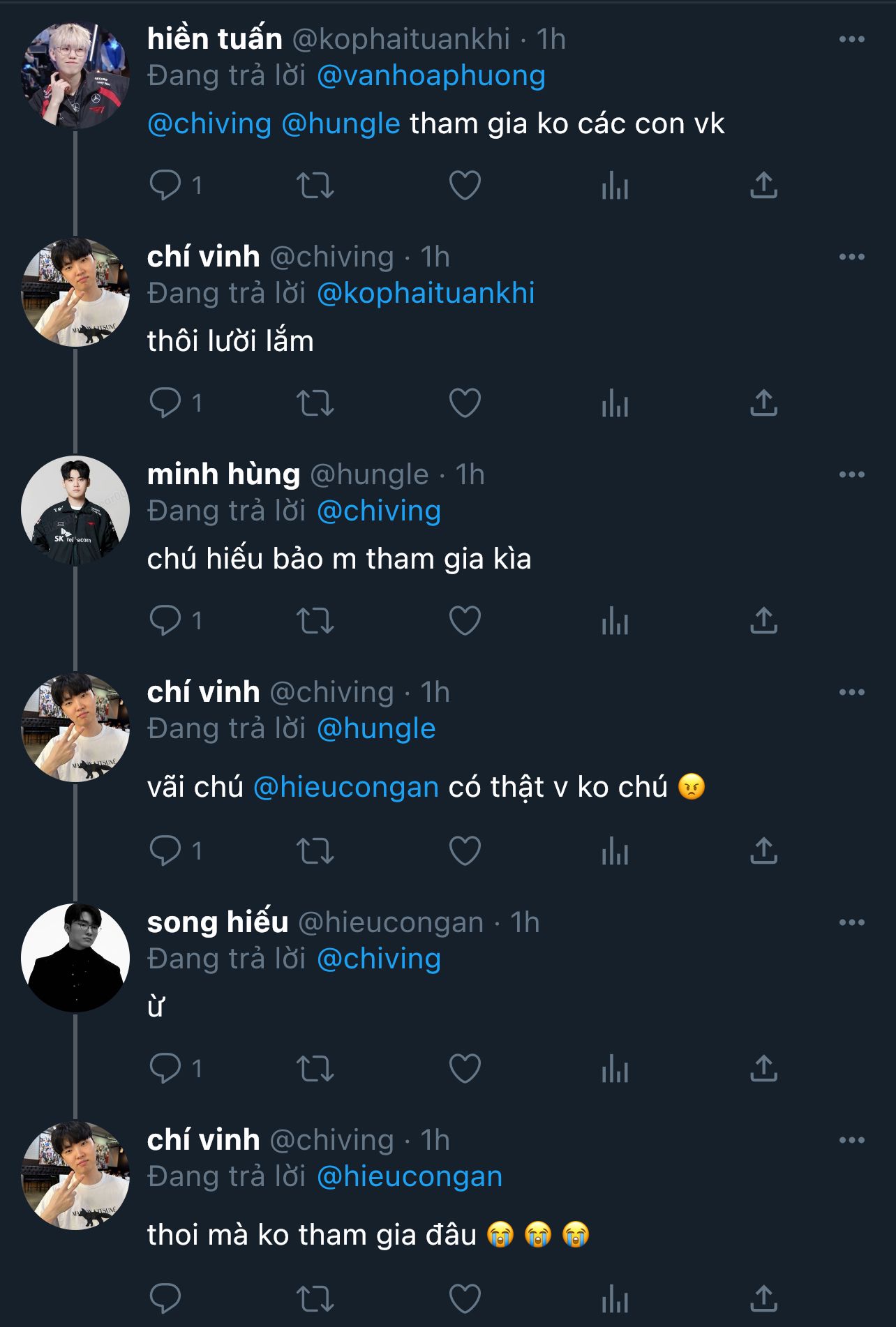896x1327 pixels.
Task: Open song hiếu's black-and-white avatar
Action: pyautogui.click(x=75, y=958)
